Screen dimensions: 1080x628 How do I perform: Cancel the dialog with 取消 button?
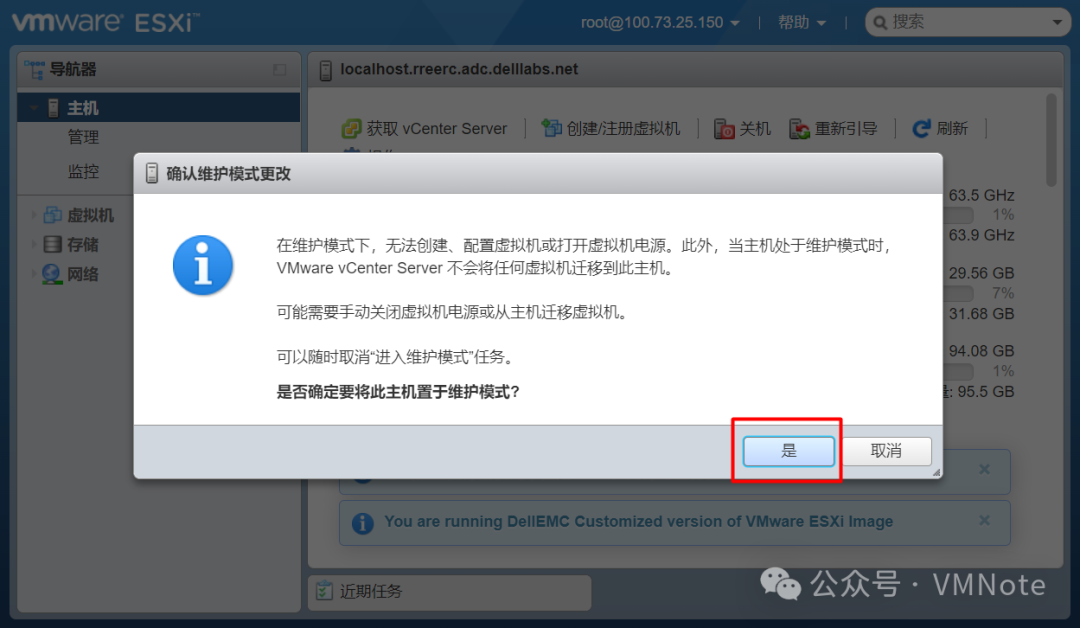click(x=886, y=451)
